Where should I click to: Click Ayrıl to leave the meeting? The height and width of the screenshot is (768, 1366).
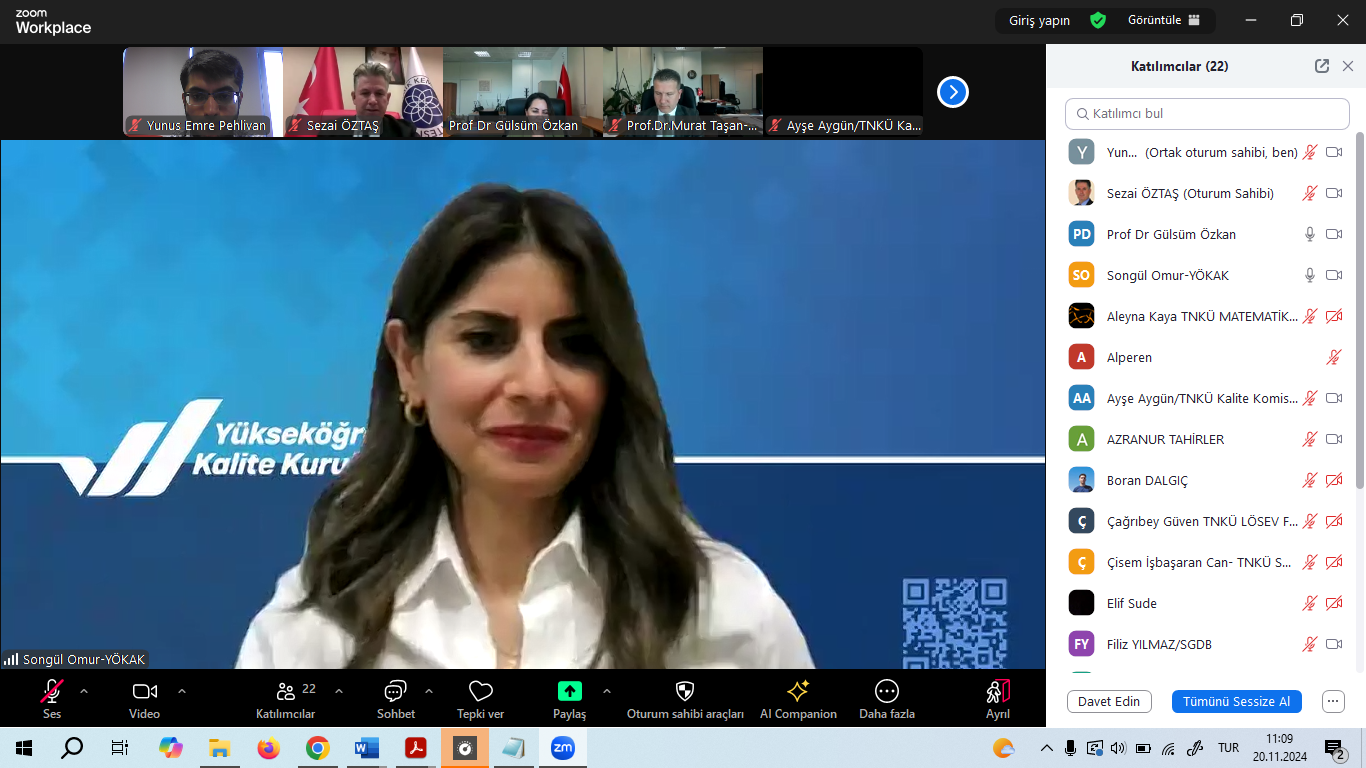[x=998, y=699]
